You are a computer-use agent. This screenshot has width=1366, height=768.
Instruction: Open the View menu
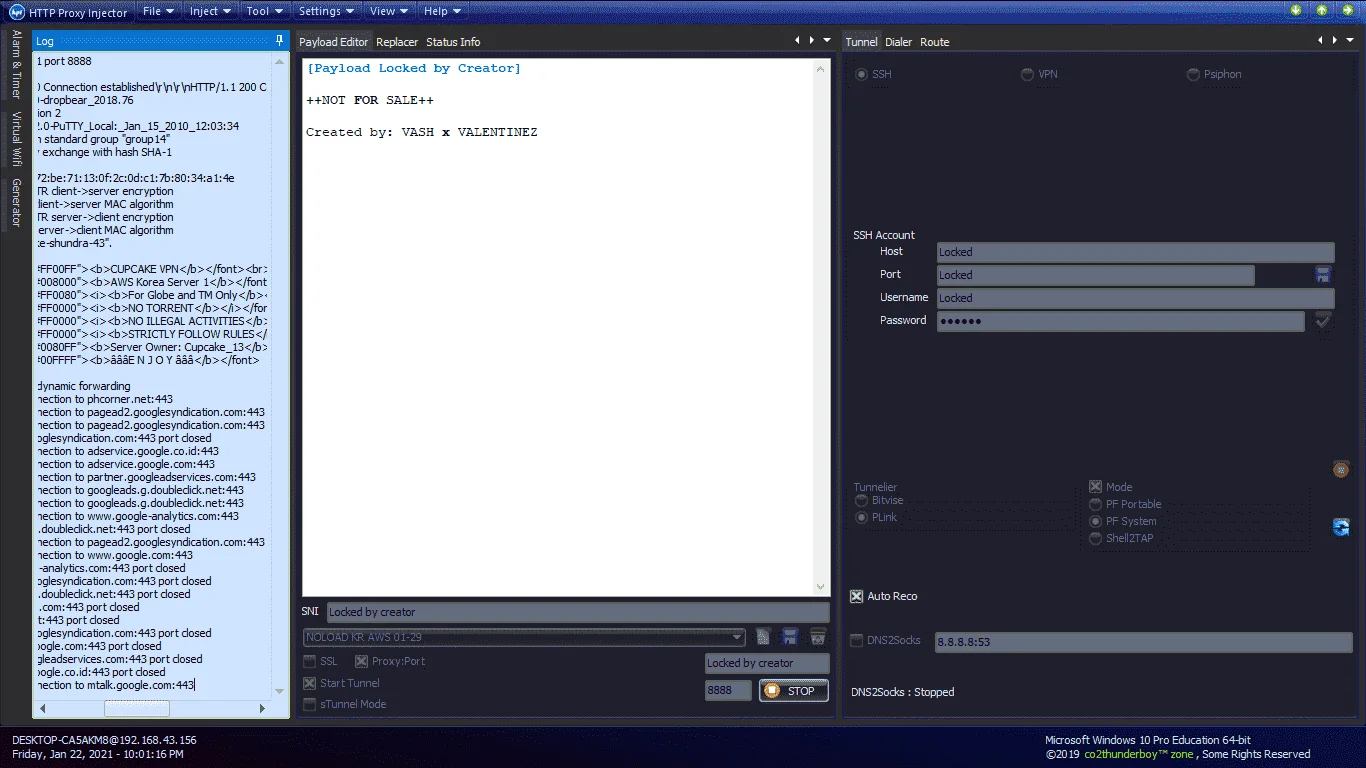[x=389, y=11]
